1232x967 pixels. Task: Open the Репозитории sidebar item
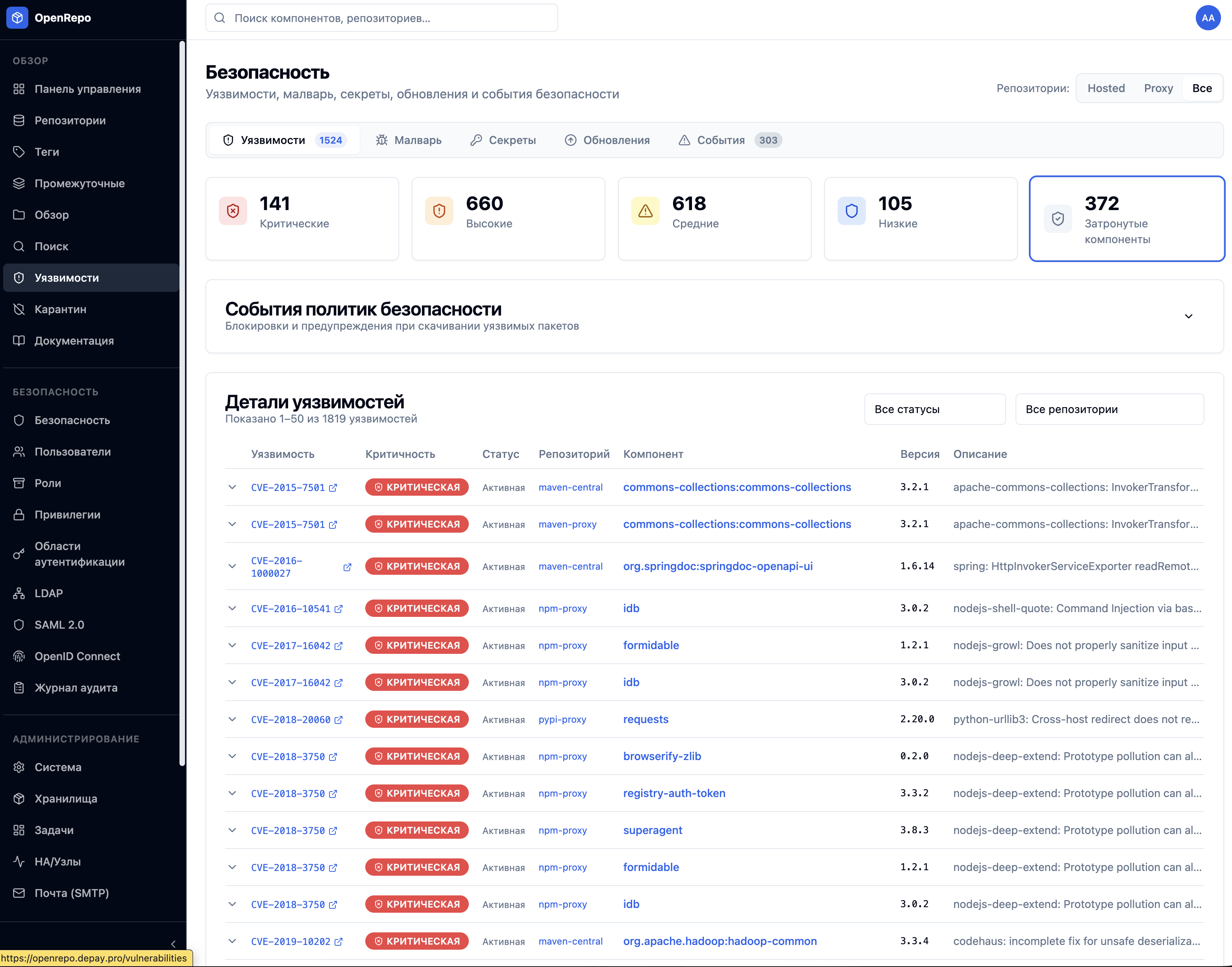tap(91, 121)
